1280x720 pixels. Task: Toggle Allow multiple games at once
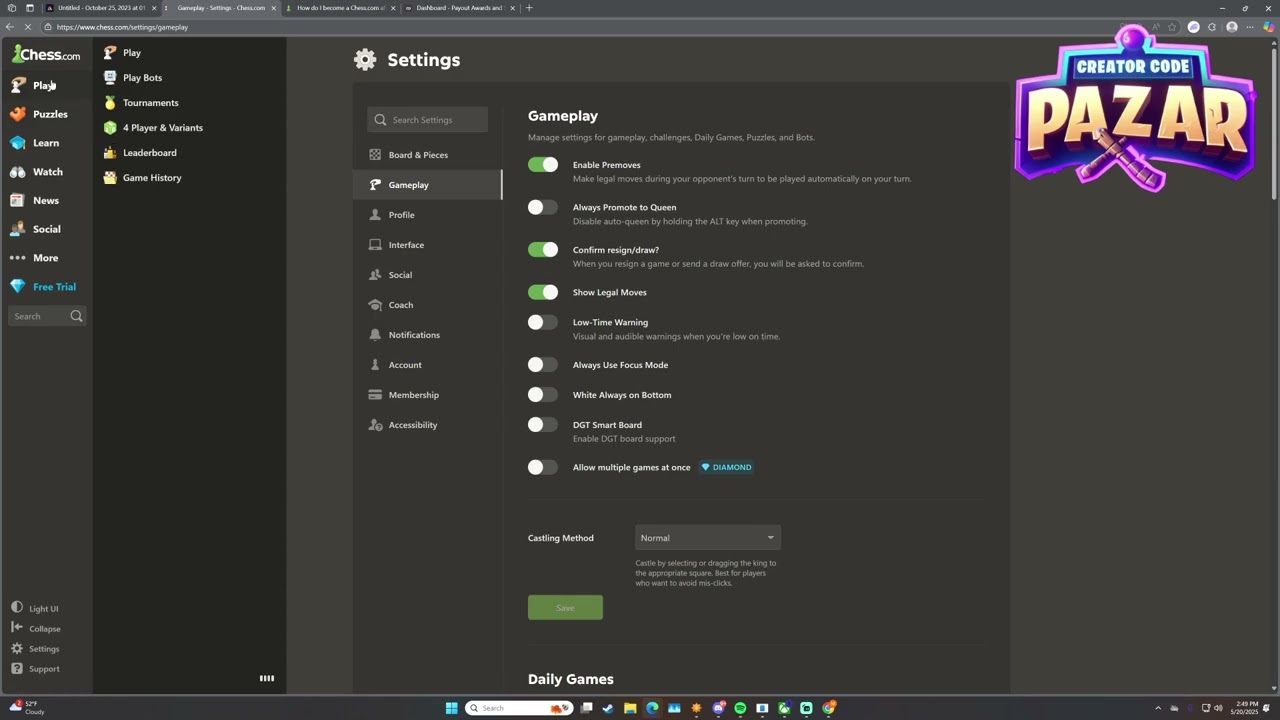(543, 467)
